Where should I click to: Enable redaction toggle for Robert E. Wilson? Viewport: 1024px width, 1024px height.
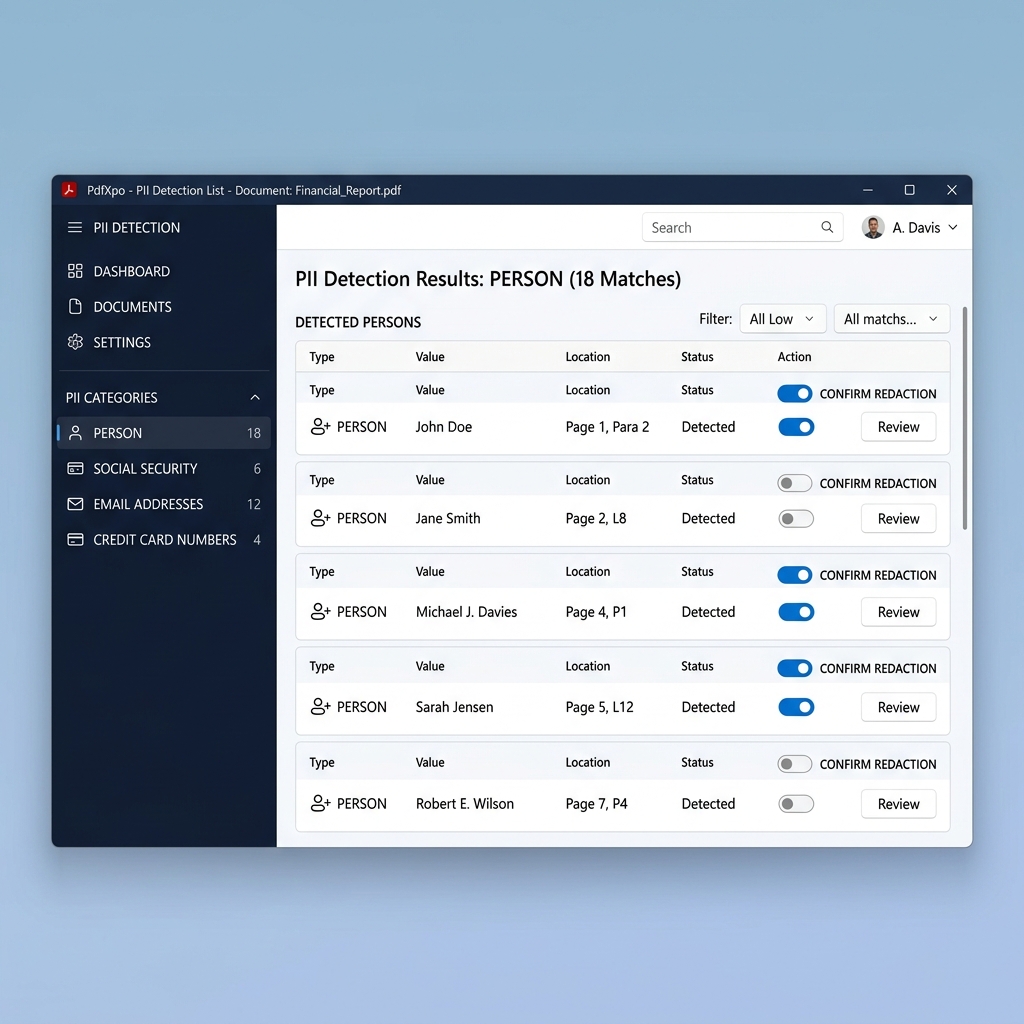click(795, 803)
